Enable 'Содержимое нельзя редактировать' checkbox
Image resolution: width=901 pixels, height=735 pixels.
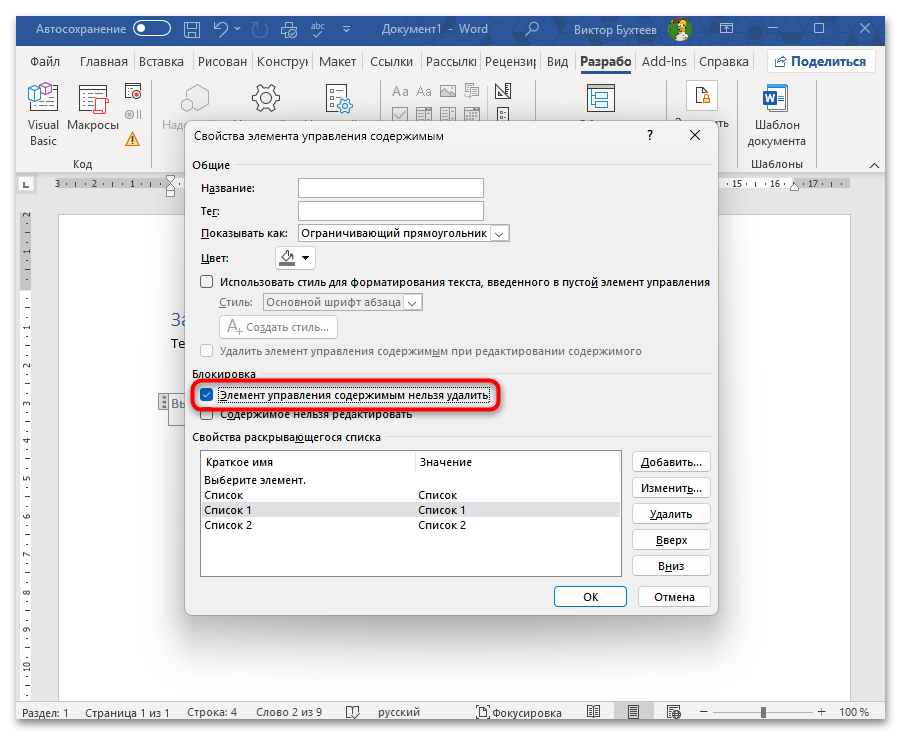tap(207, 414)
